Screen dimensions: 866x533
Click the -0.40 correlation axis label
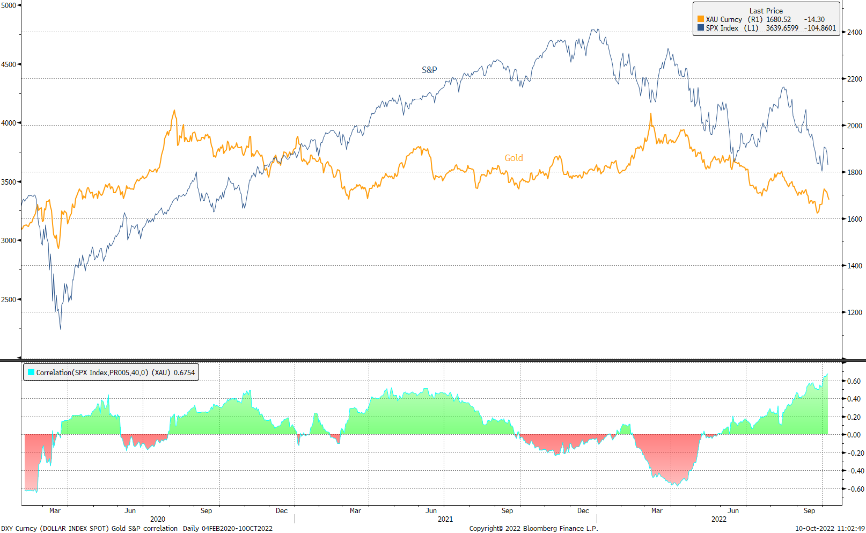(854, 471)
